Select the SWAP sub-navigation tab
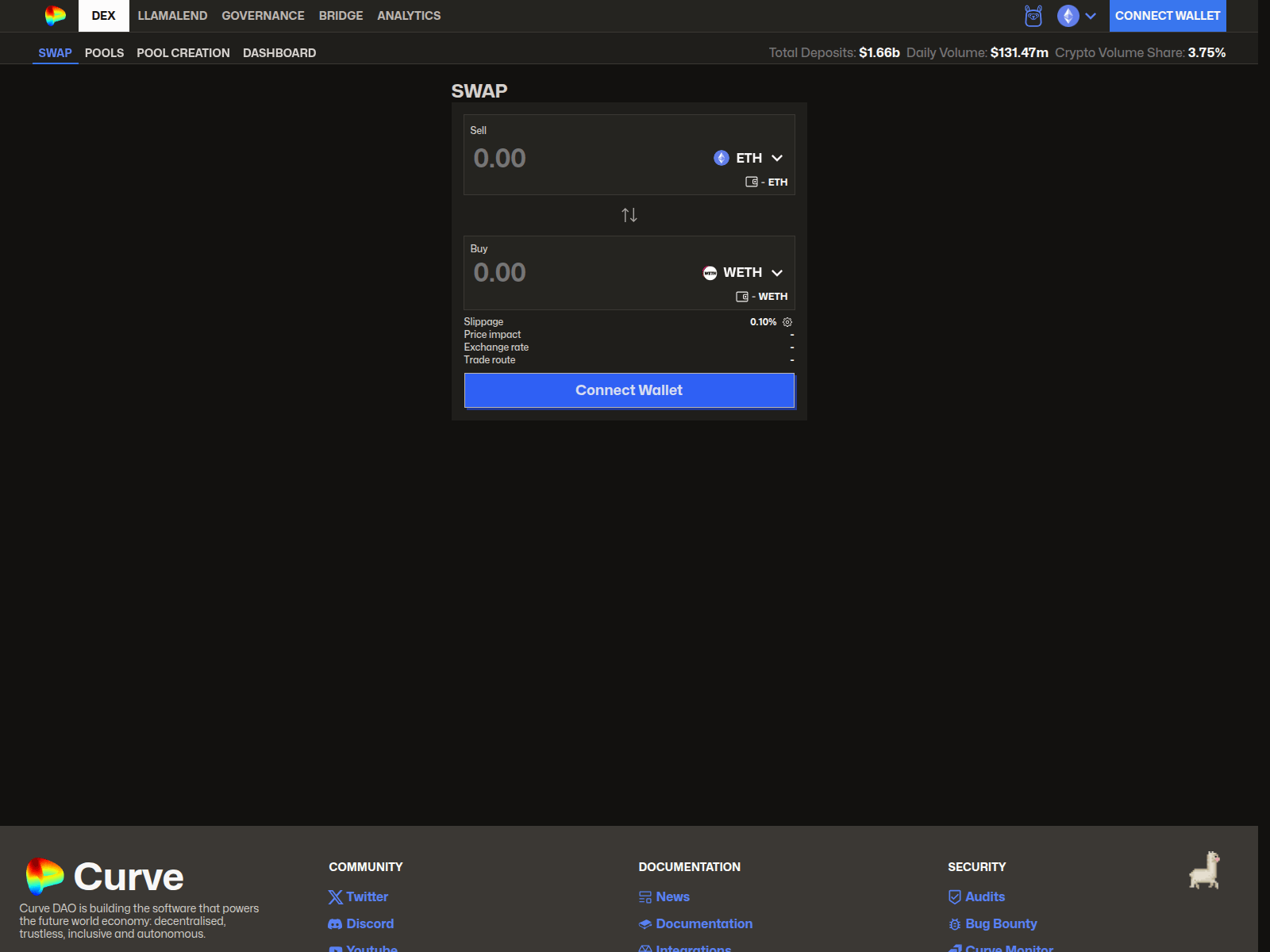 [x=55, y=53]
